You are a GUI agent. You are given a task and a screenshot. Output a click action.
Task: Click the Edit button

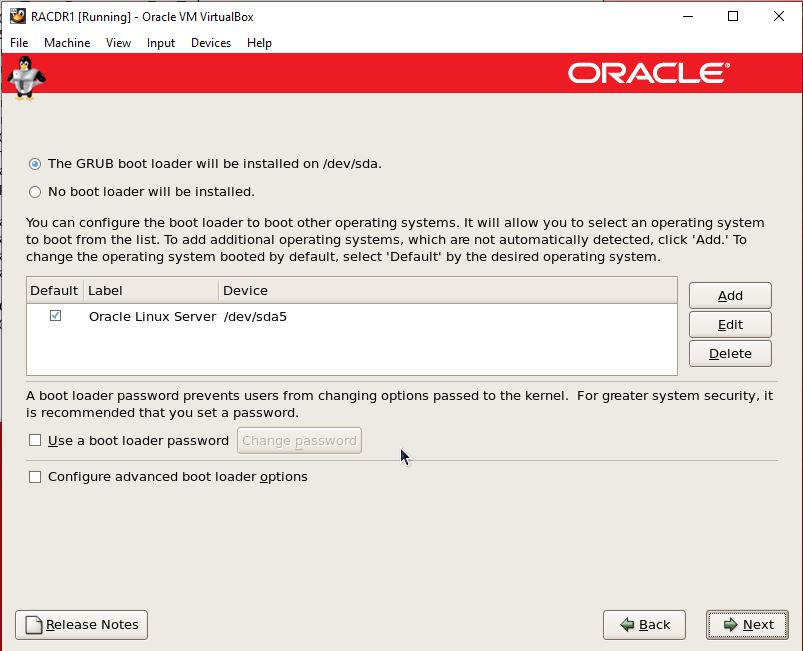coord(730,325)
